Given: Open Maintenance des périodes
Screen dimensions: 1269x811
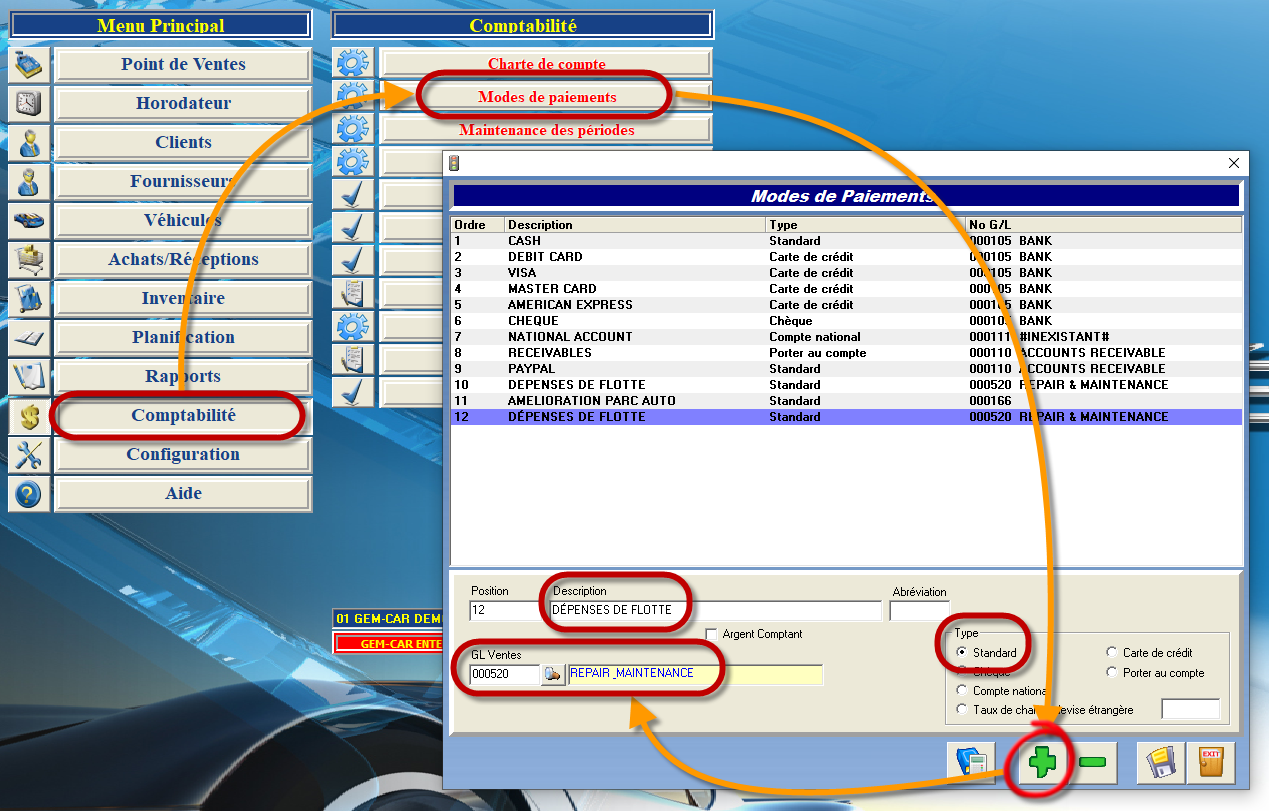Looking at the screenshot, I should coord(547,130).
